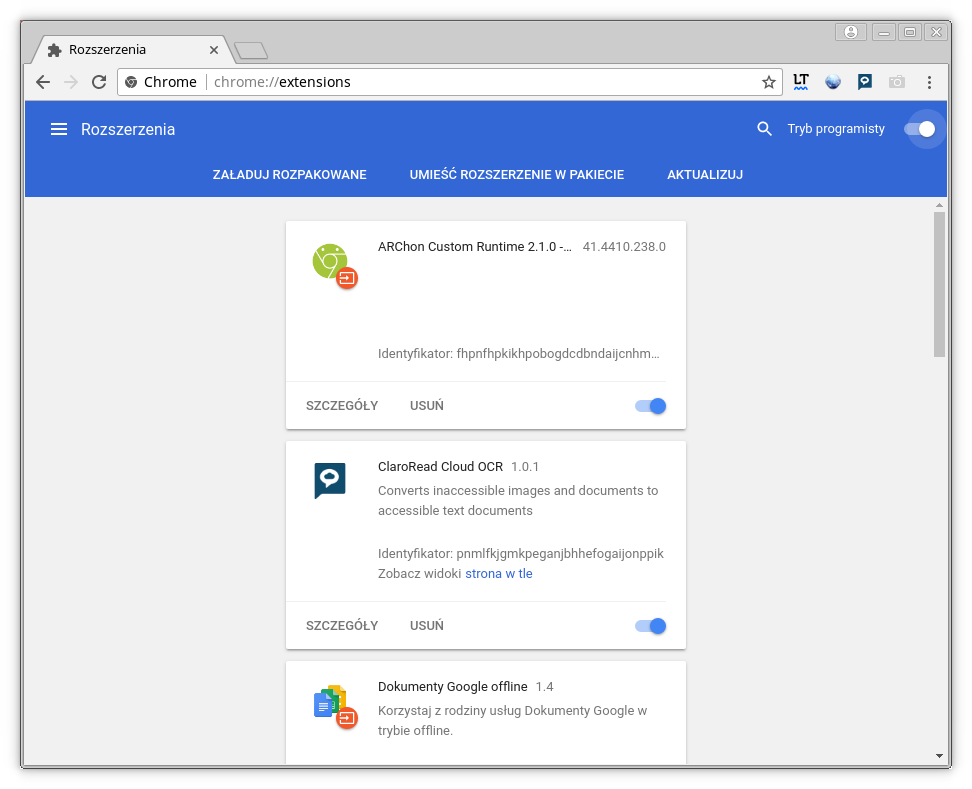Screen dimensions: 972x789
Task: Open the LanguageTool extension icon
Action: (x=801, y=82)
